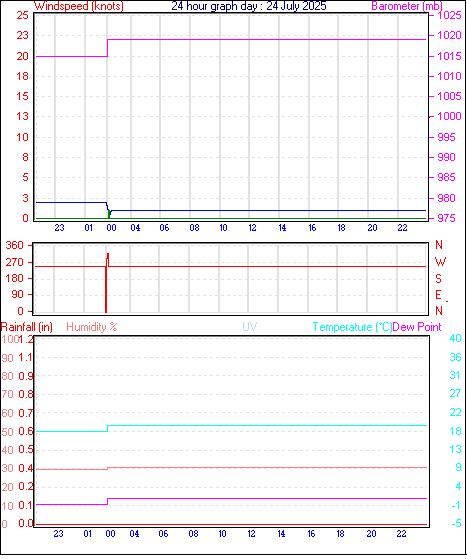The image size is (467, 559).
Task: Click the '24 hour graph day : 24 July 2025' heading
Action: point(249,6)
